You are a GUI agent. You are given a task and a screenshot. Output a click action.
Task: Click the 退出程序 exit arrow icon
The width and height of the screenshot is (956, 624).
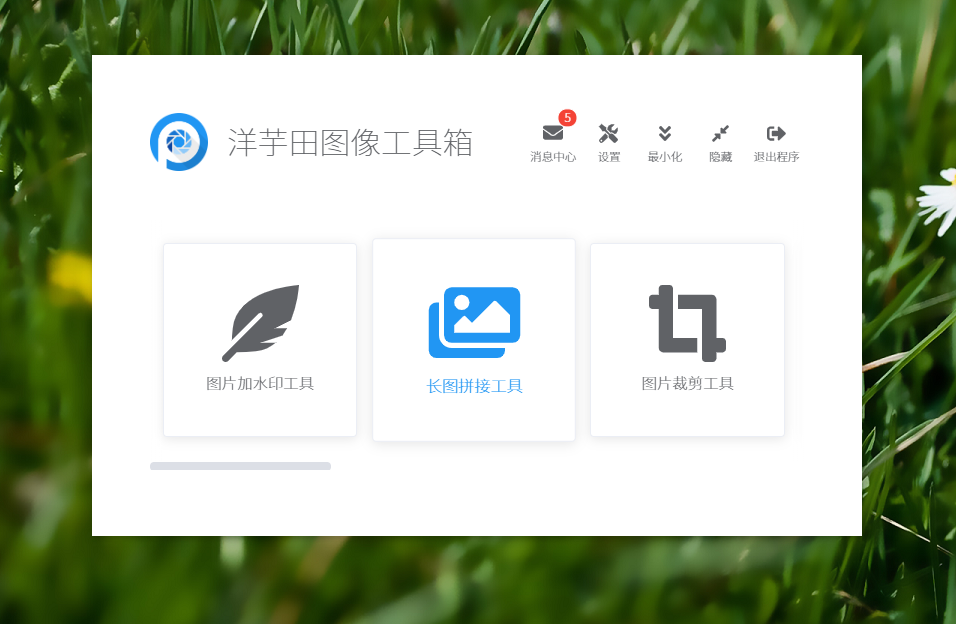776,133
